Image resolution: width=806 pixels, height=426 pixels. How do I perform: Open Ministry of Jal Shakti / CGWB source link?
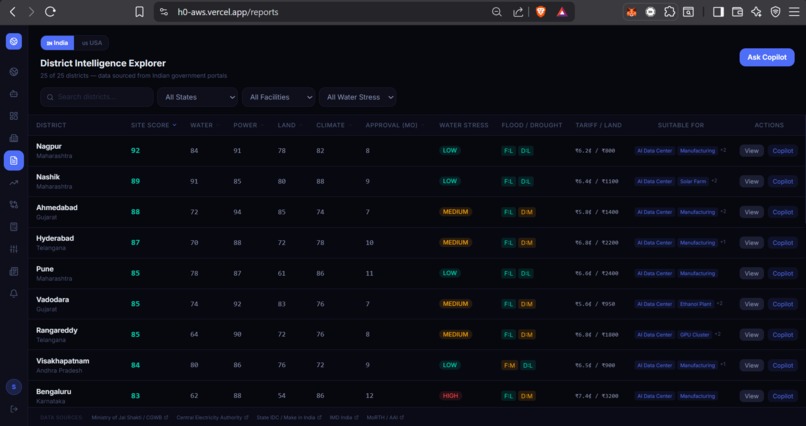(131, 418)
